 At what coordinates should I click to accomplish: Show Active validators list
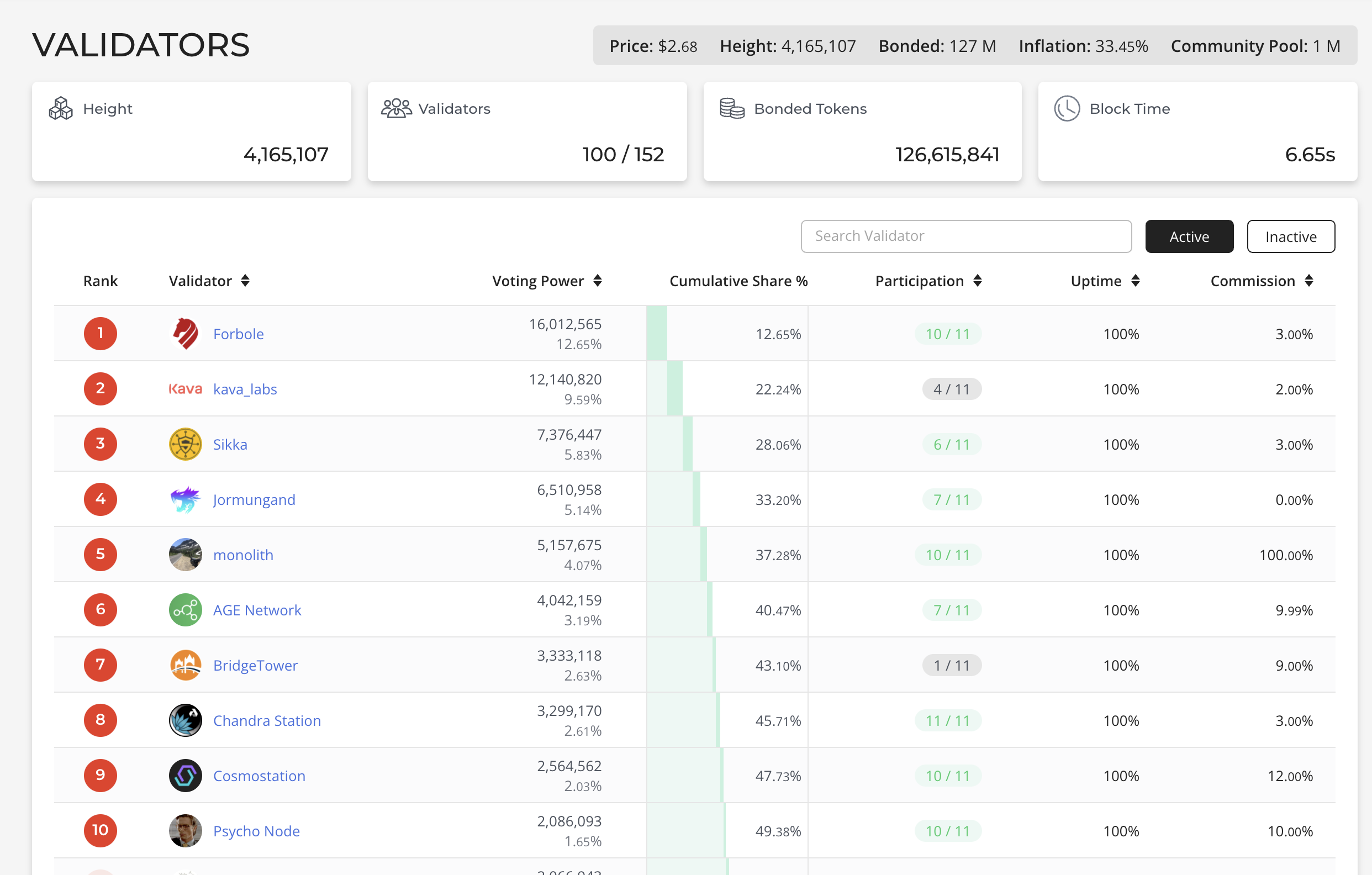click(1189, 236)
